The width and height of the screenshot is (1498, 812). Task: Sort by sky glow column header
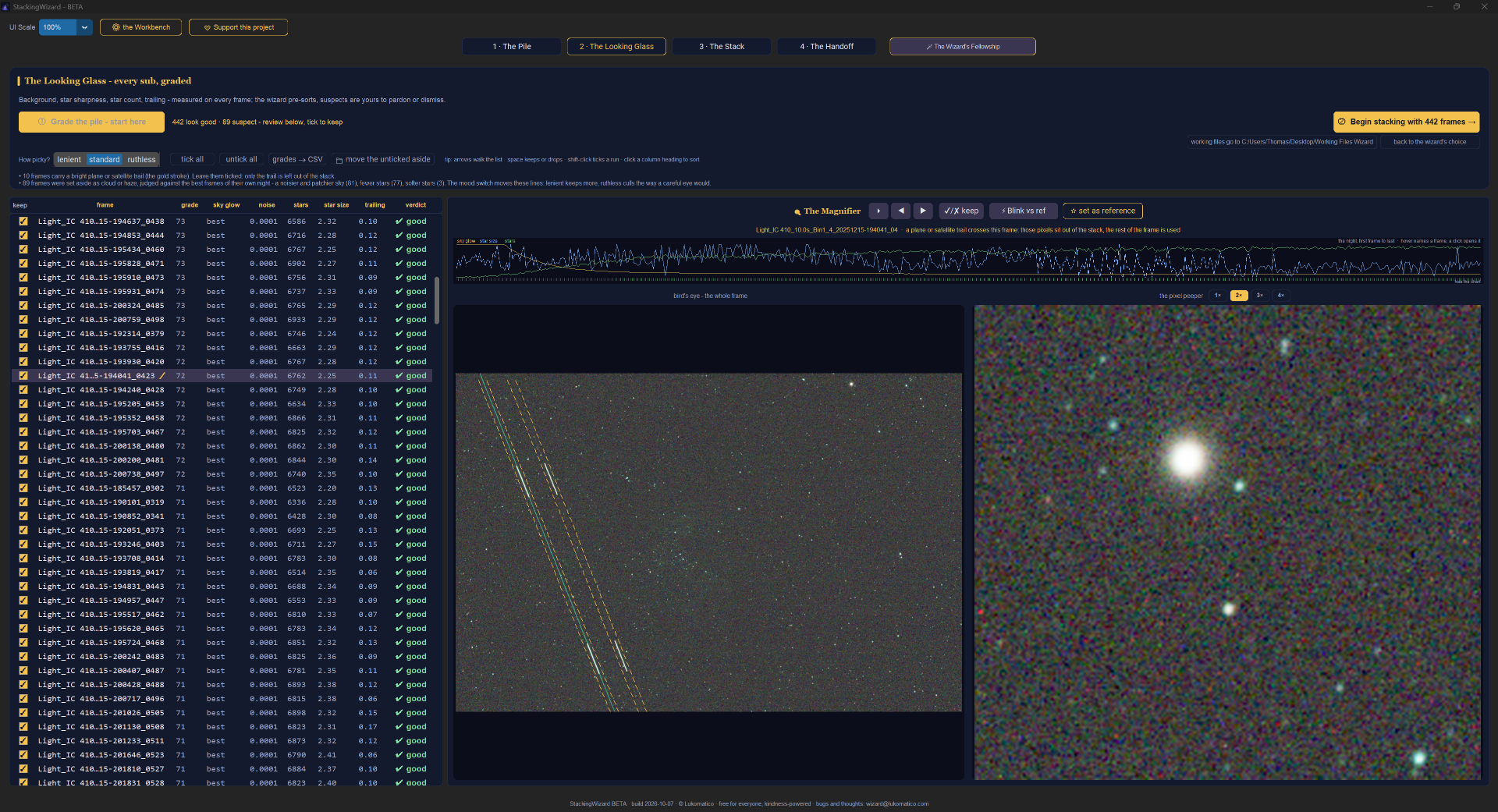pos(226,205)
